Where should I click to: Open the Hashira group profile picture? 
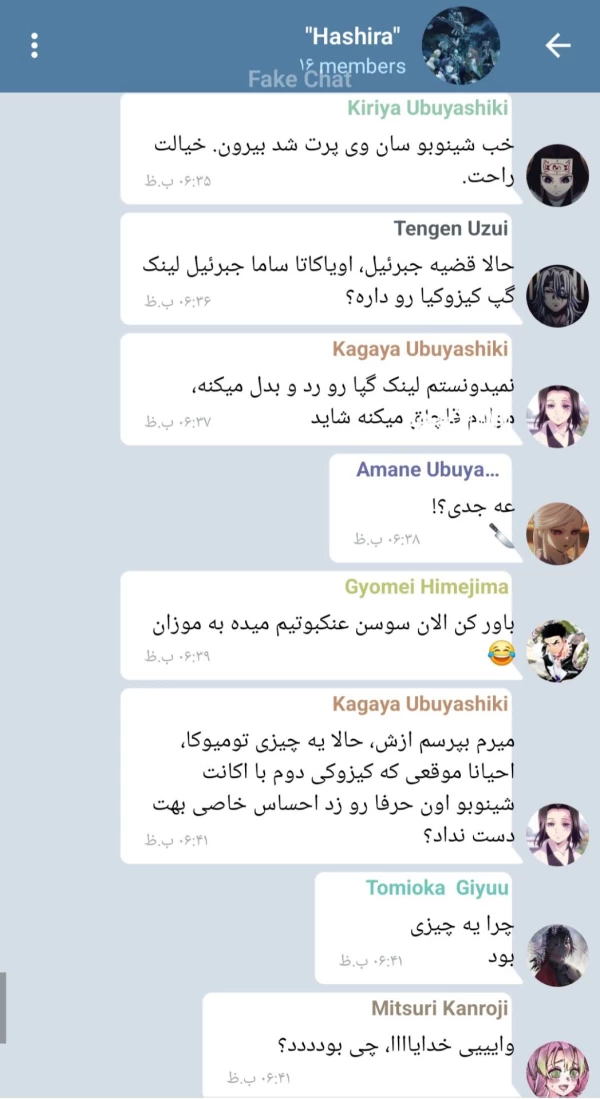[x=461, y=46]
